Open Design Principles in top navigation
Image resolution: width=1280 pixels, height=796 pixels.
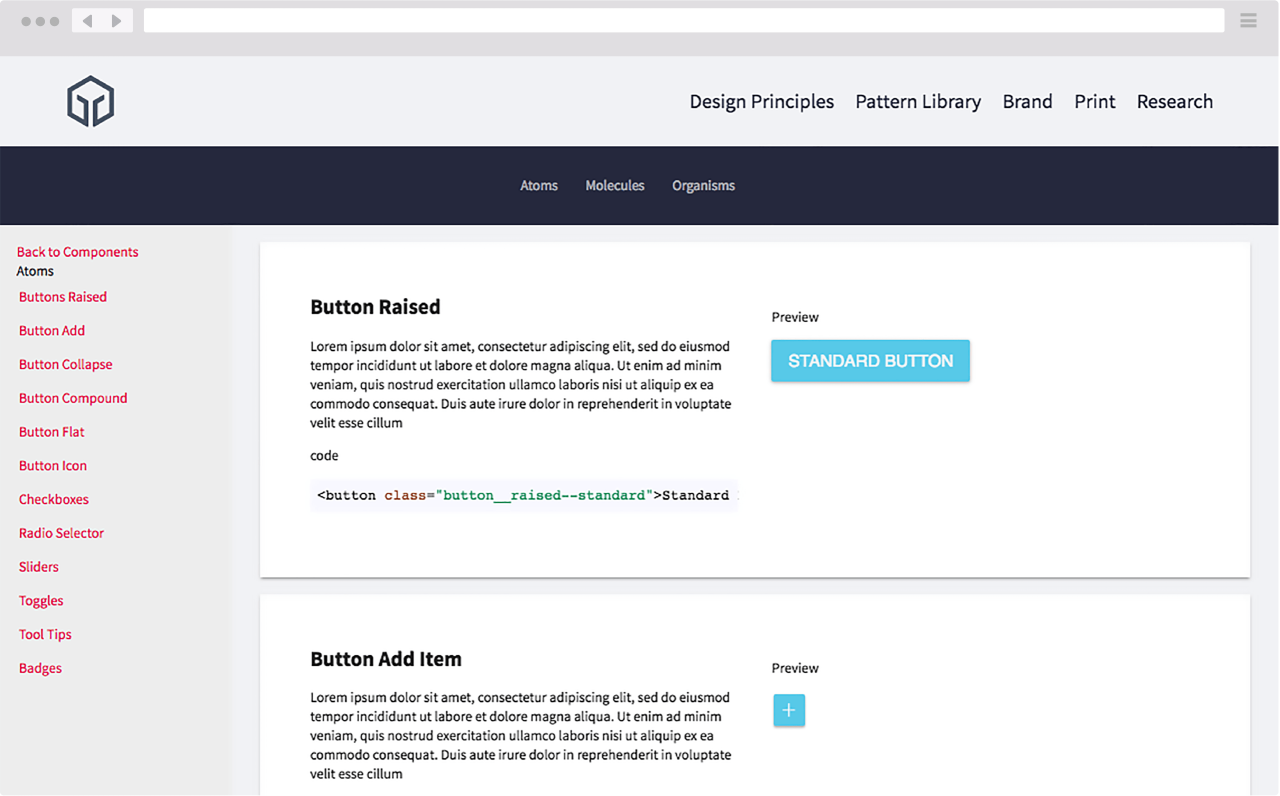tap(761, 102)
